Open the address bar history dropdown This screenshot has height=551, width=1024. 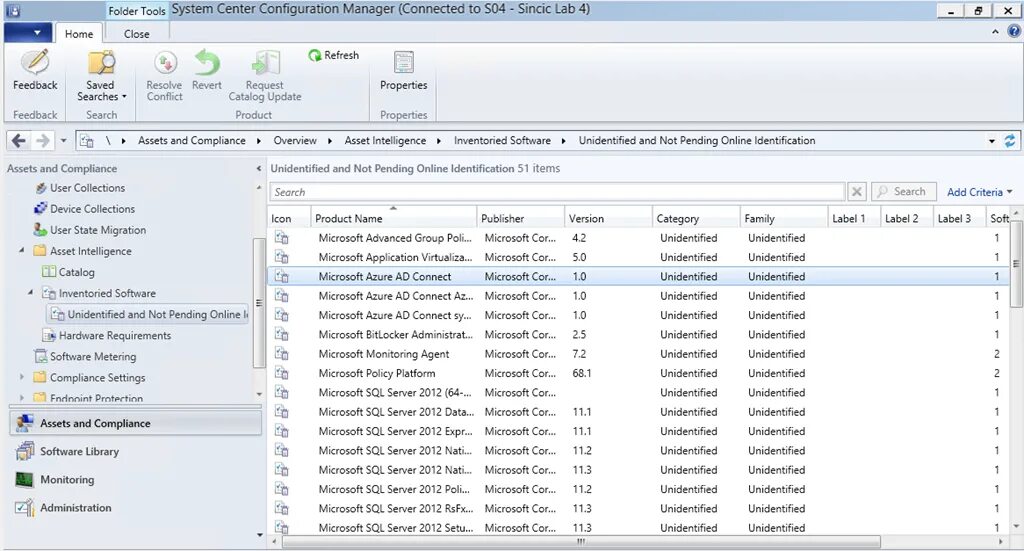[x=992, y=141]
